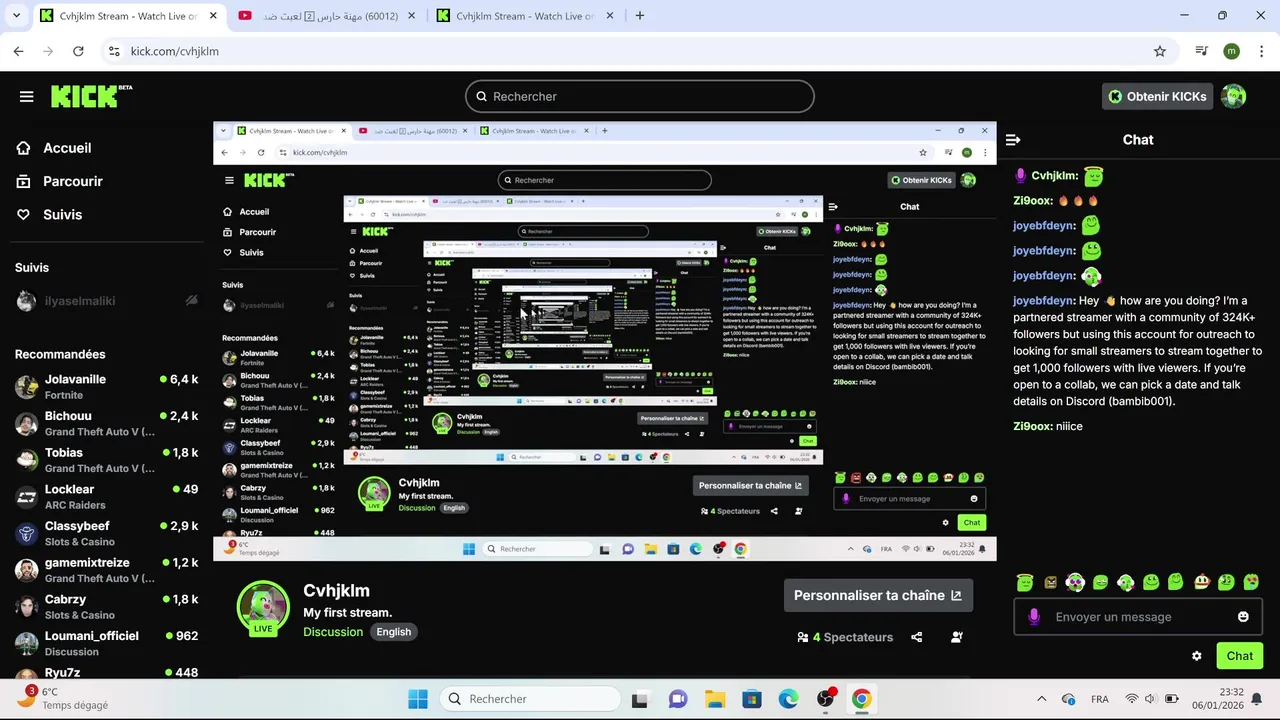Click the user-check icon beside share
1280x720 pixels.
957,637
